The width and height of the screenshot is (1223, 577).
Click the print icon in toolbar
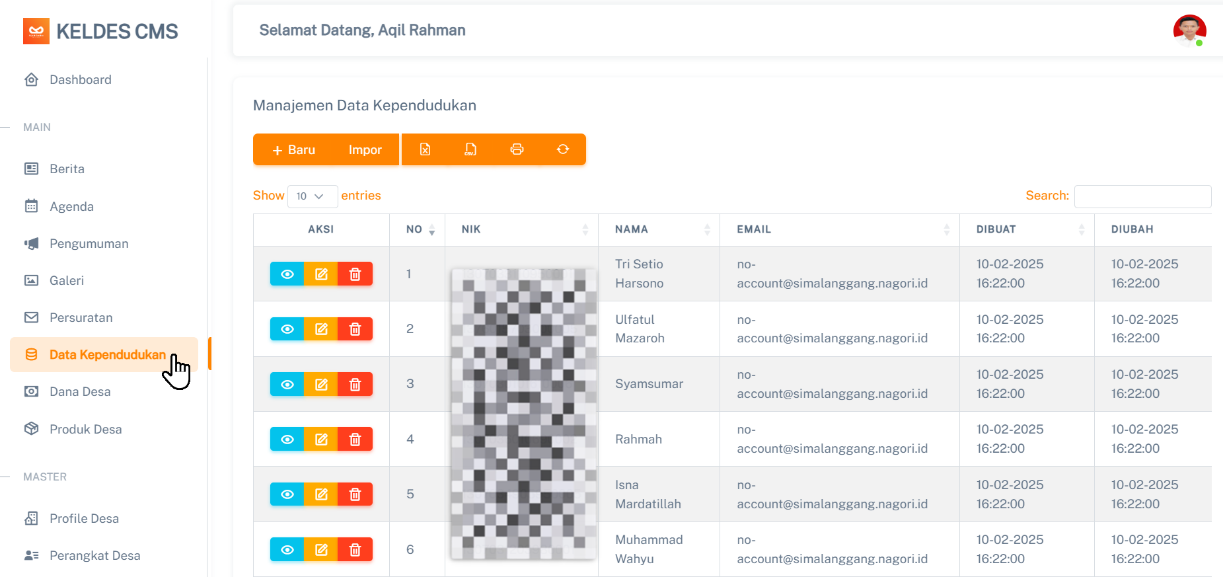[517, 150]
